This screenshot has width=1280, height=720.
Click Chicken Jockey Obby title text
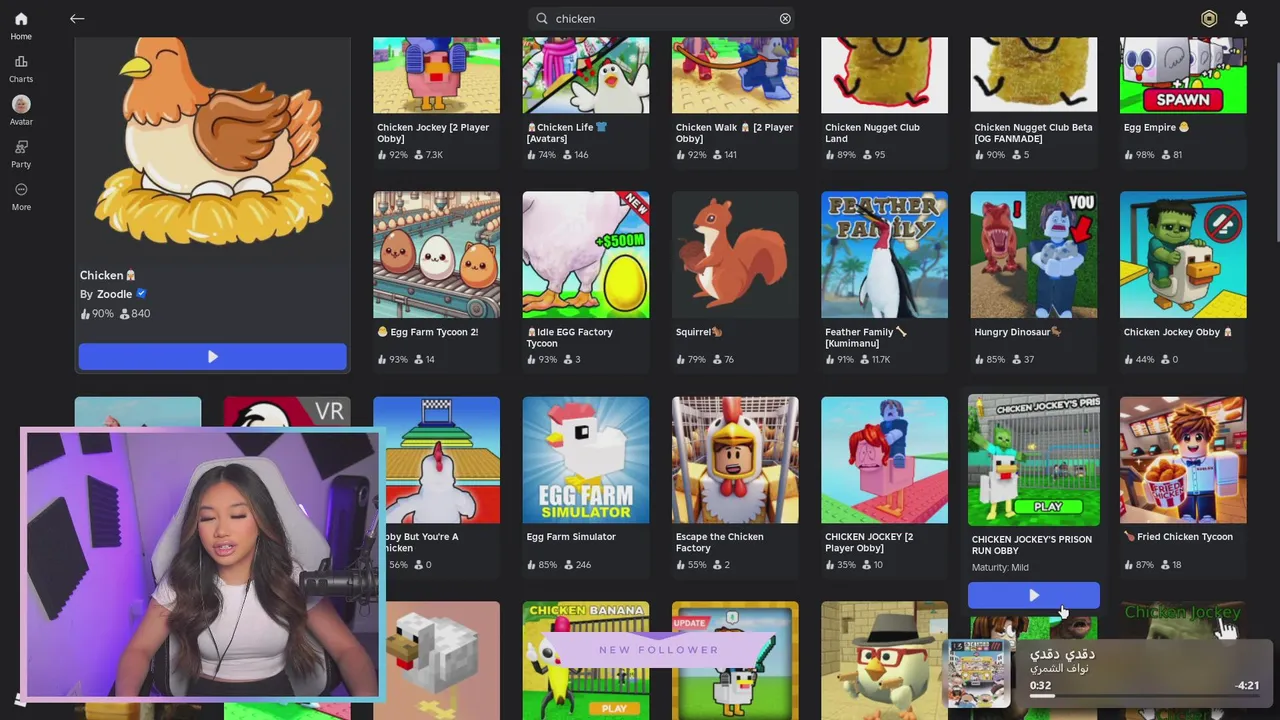point(1178,332)
